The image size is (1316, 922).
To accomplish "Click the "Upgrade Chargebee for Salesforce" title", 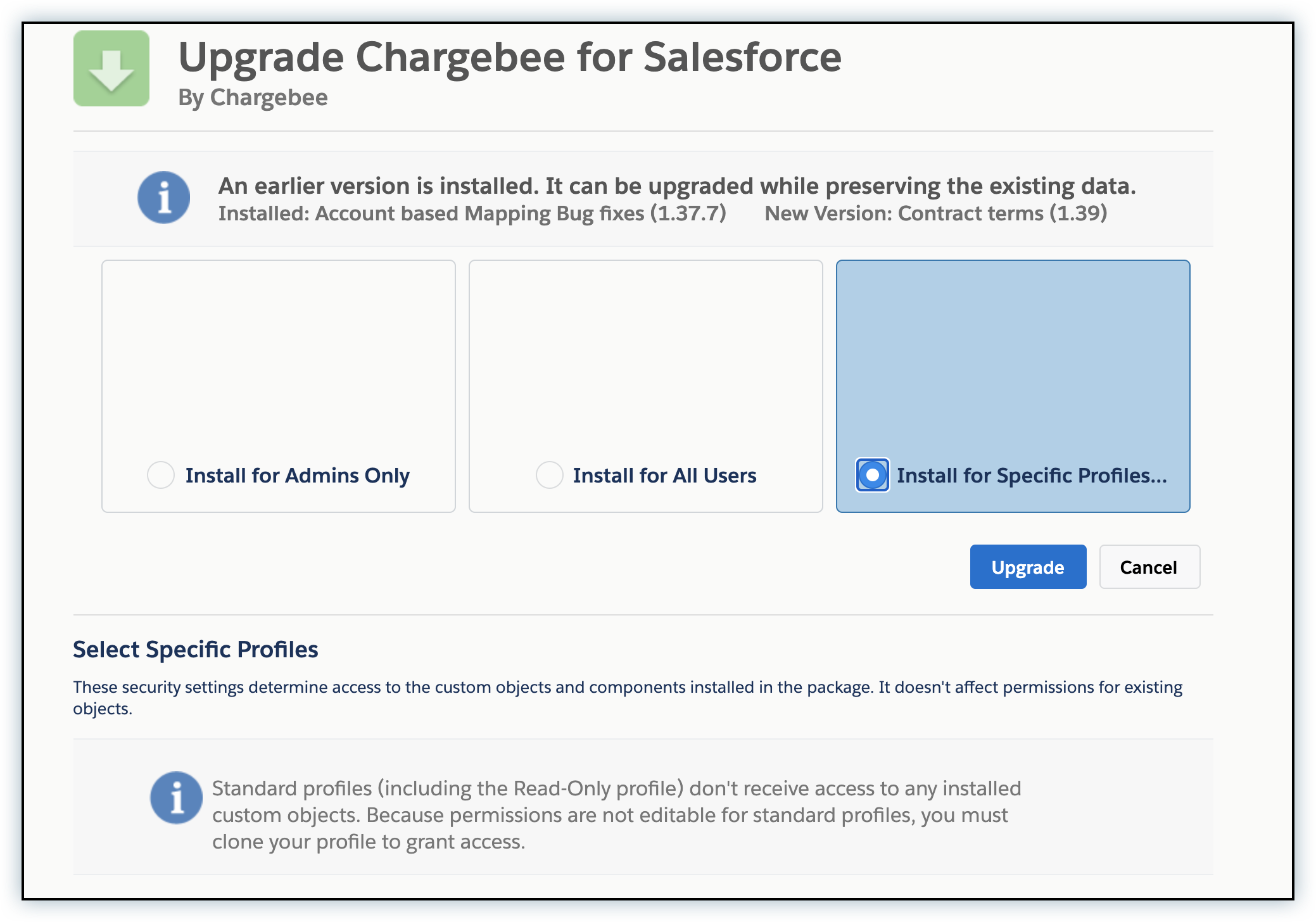I will [x=510, y=57].
